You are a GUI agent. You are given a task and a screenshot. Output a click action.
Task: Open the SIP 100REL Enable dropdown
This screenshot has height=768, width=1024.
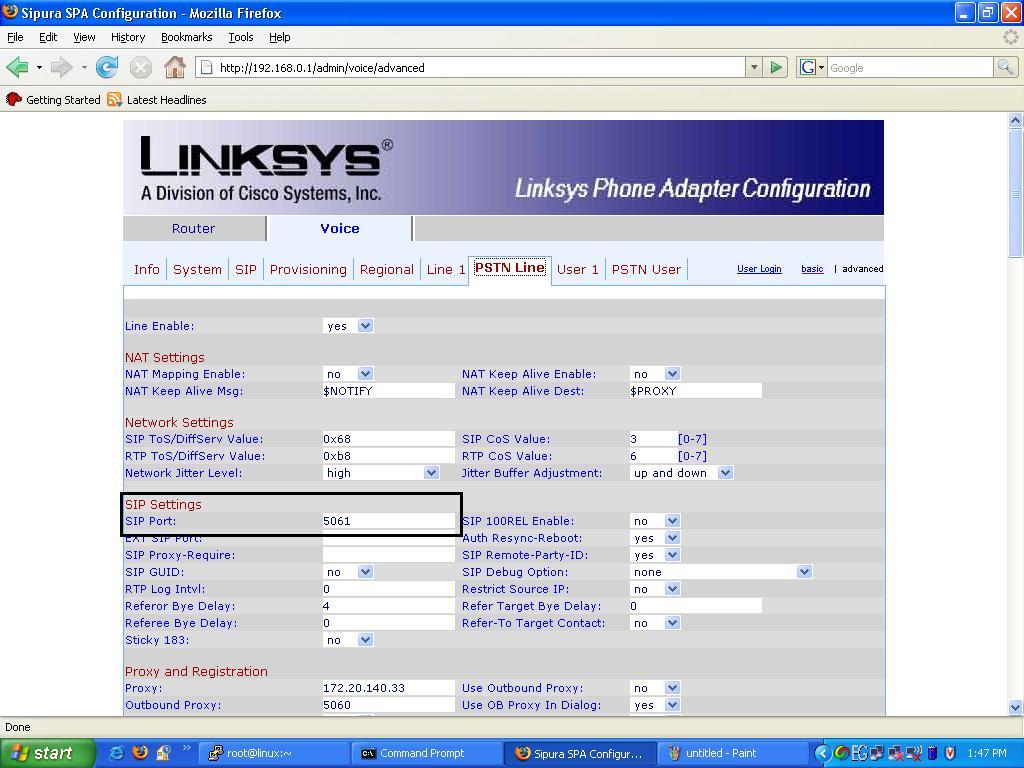[656, 521]
